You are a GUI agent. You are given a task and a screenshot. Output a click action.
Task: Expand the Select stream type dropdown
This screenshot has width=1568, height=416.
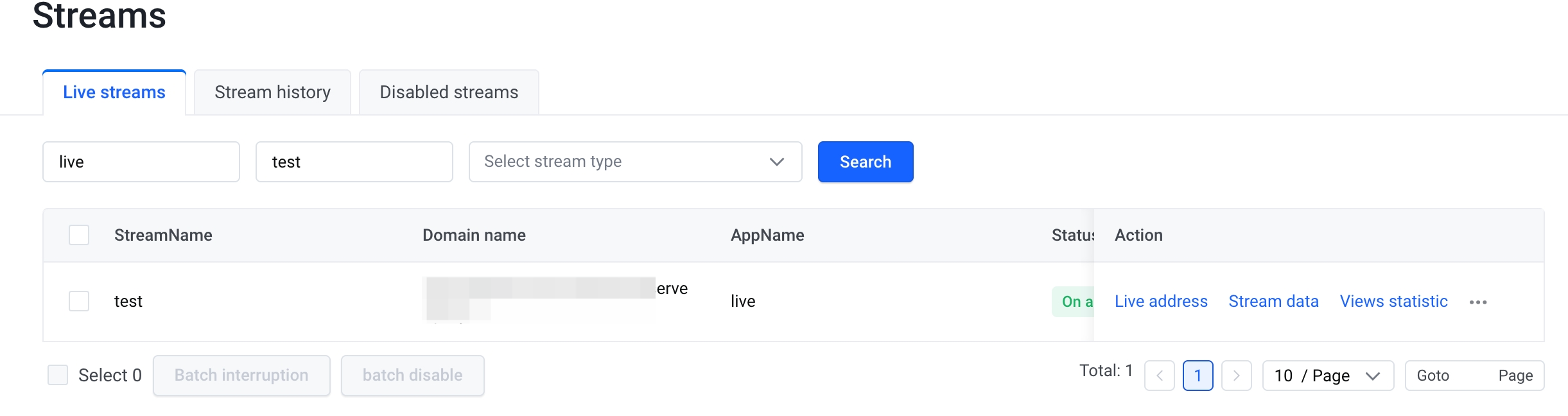tap(635, 162)
